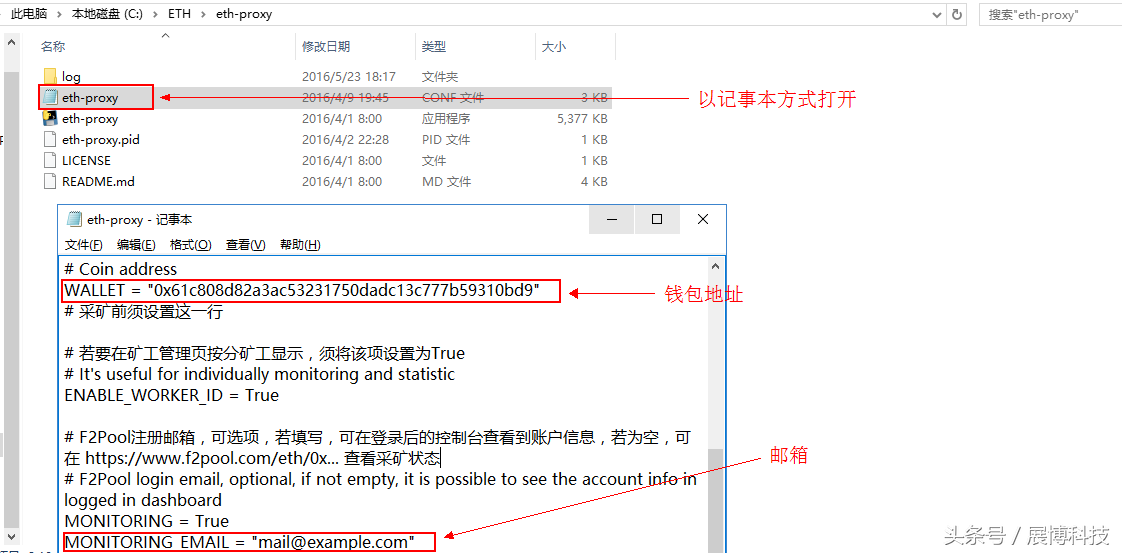The height and width of the screenshot is (553, 1122).
Task: Click the # 采矿前须设置这一行 comment
Action: tap(146, 312)
